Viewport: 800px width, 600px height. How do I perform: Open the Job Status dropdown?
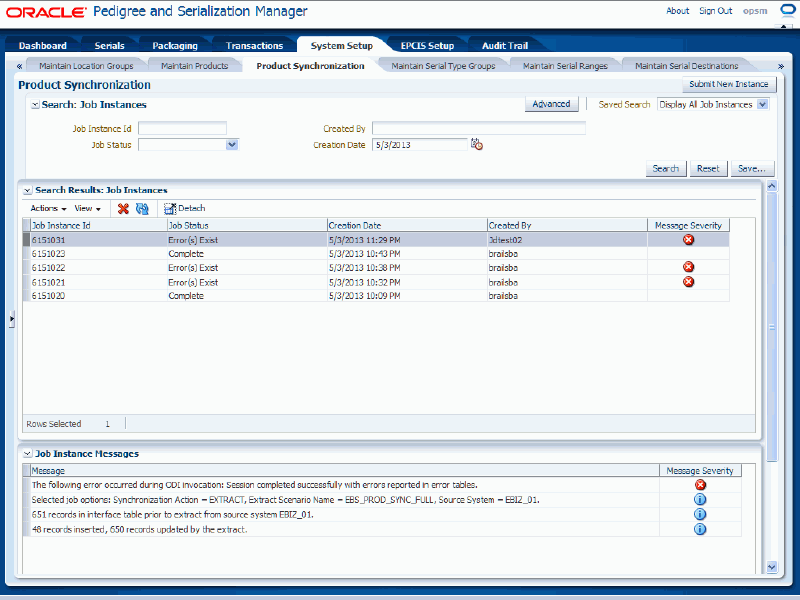coord(232,145)
